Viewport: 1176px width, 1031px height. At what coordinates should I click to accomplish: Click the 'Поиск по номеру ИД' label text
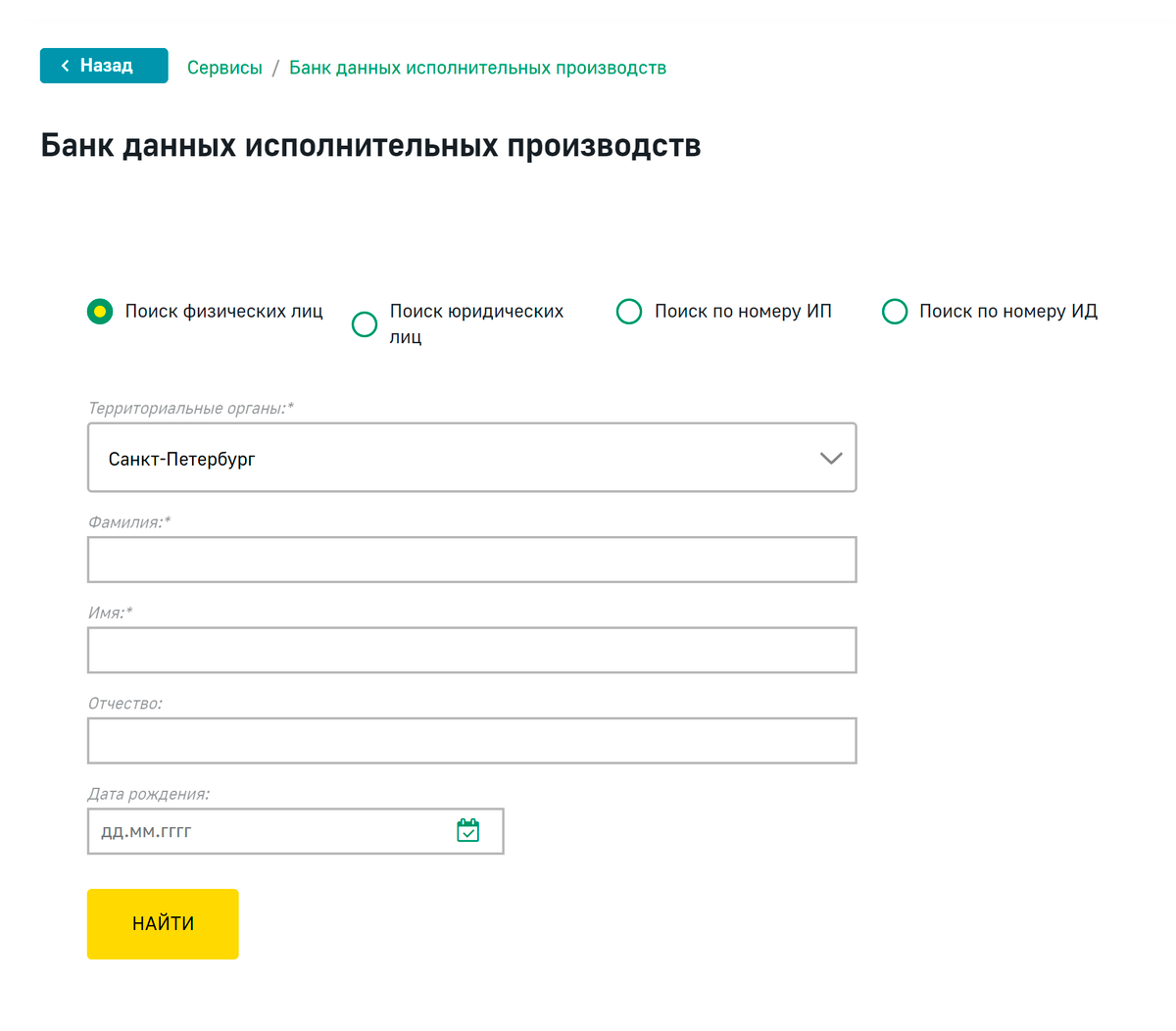[1007, 312]
